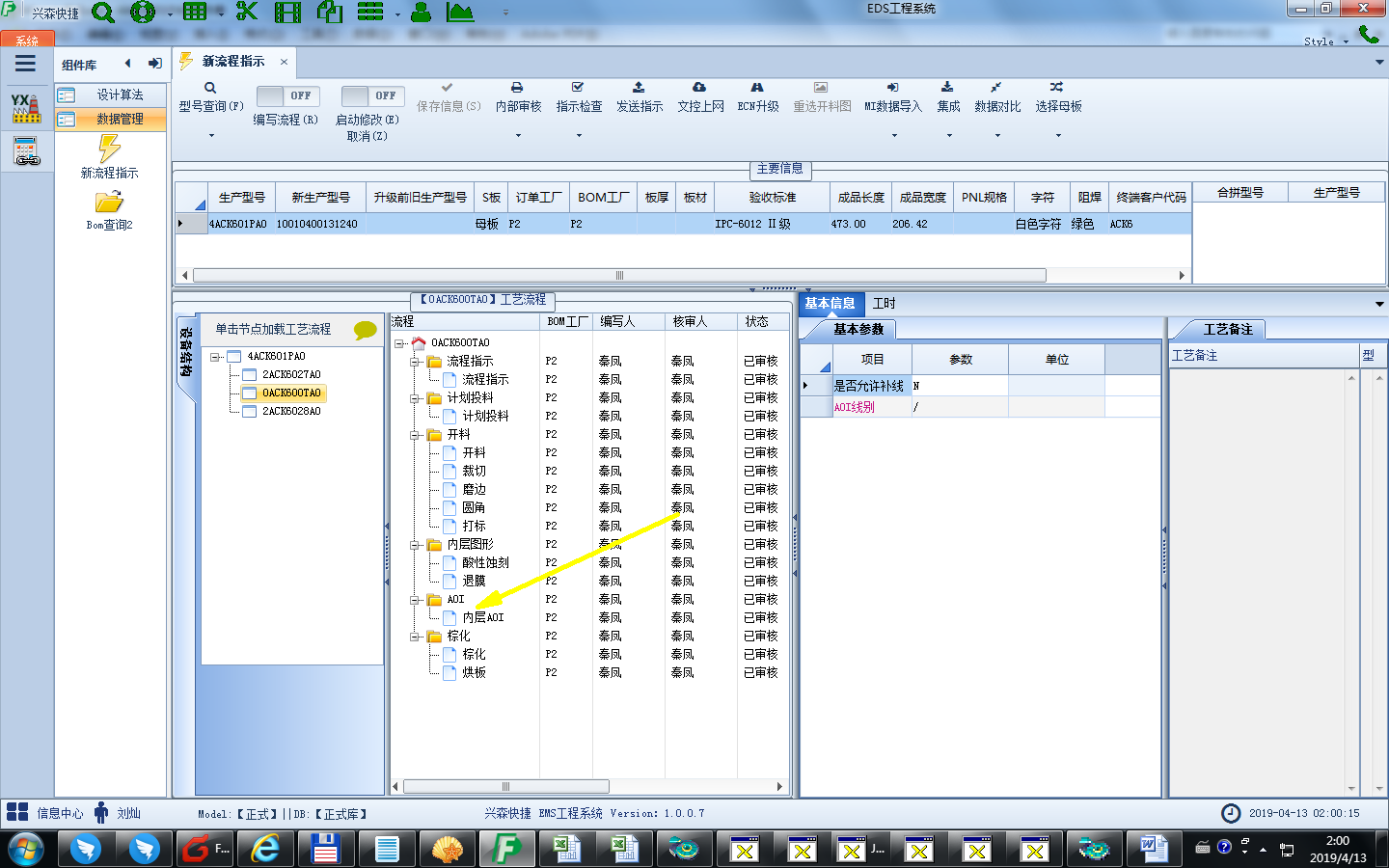Expand 型号查询 dropdown arrow
1389x868 pixels.
point(211,135)
